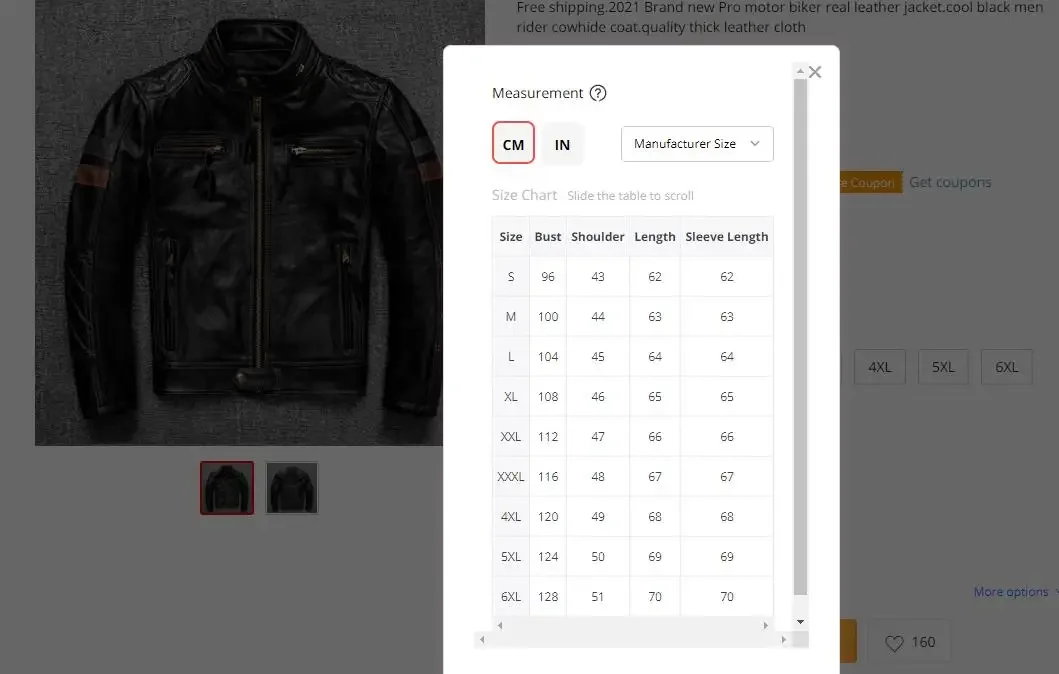Click shoulder value 49 in 4XL row
This screenshot has width=1059, height=674.
[x=598, y=517]
